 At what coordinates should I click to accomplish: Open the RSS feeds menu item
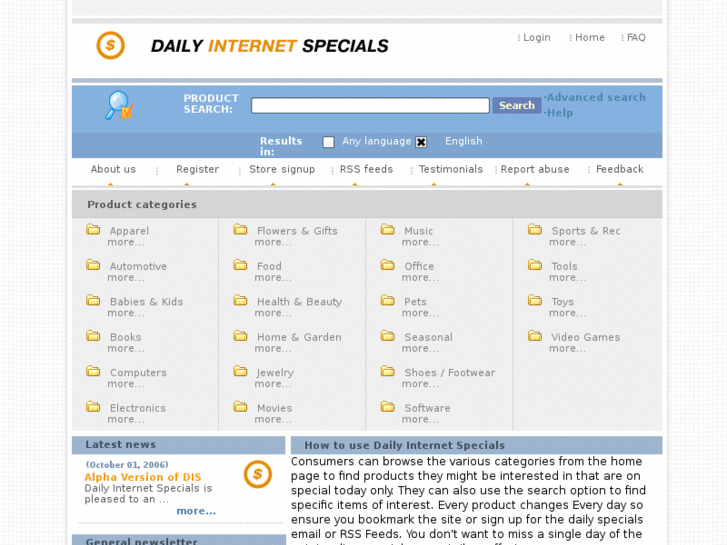tap(366, 169)
